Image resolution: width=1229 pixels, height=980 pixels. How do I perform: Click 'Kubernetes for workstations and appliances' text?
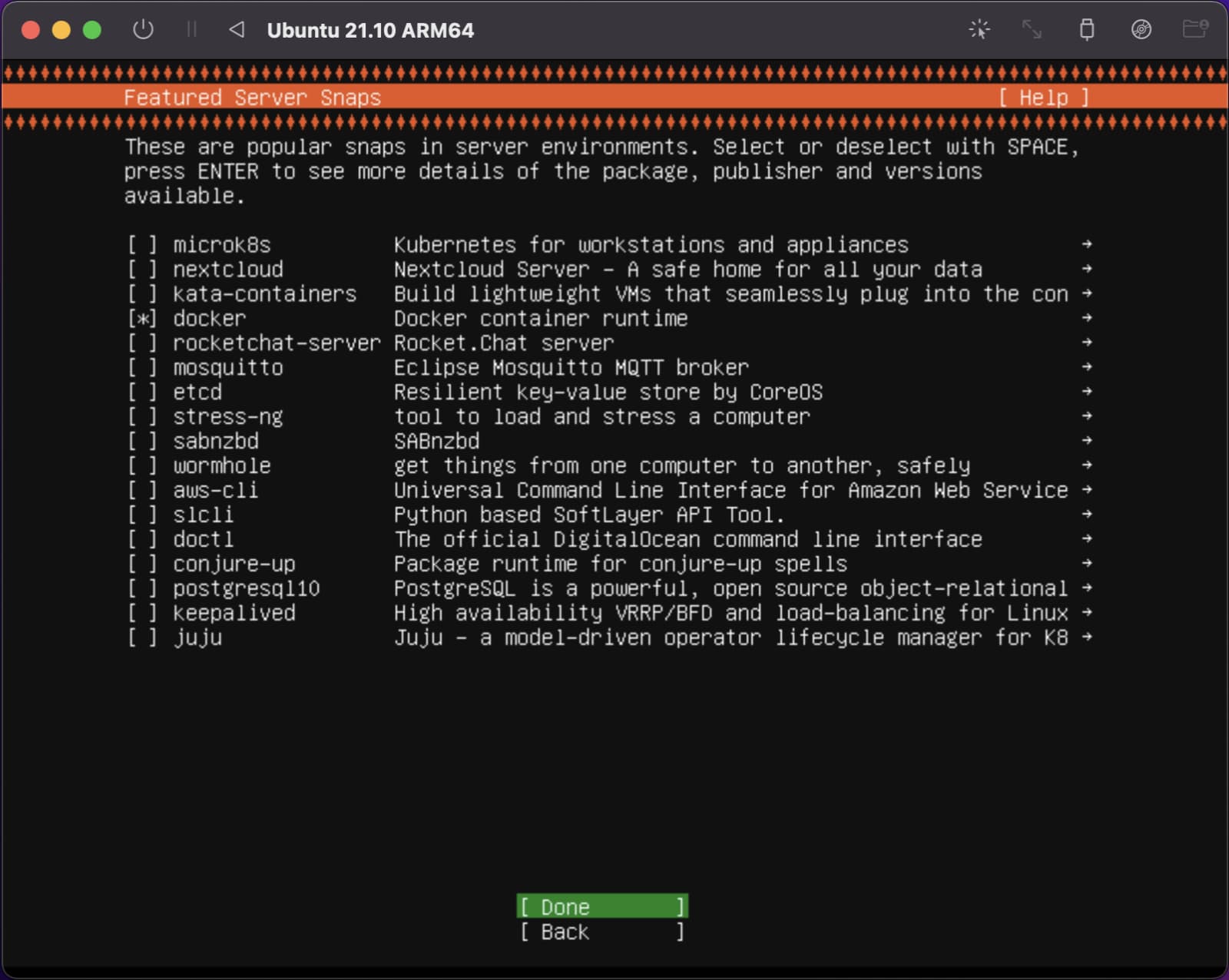point(651,245)
